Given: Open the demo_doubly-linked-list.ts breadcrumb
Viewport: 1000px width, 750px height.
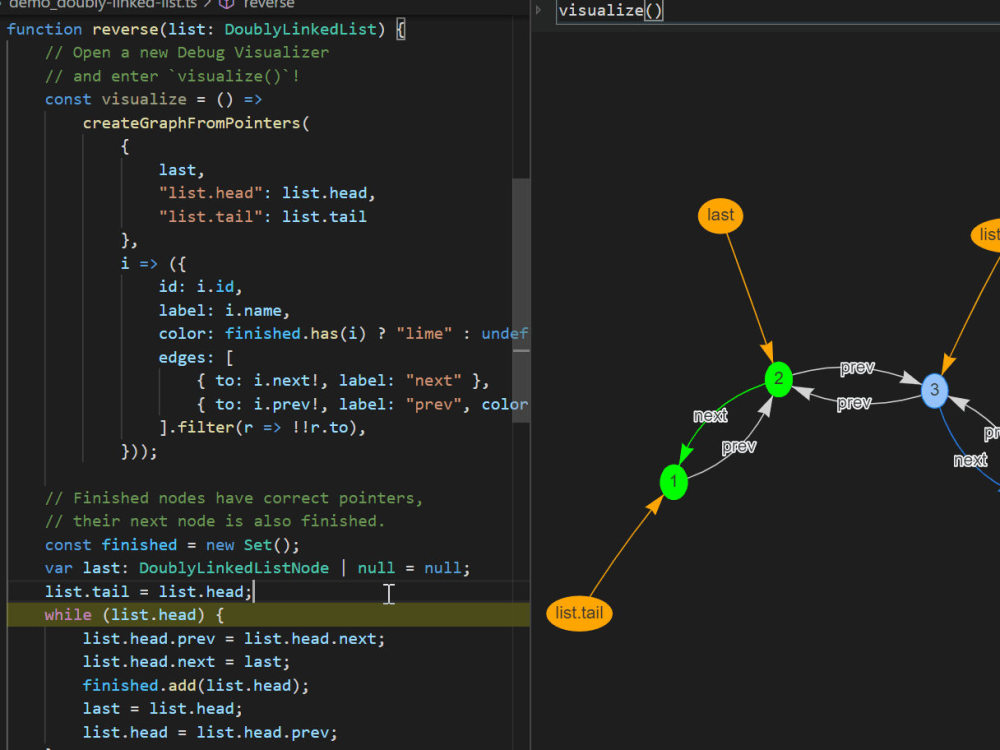Looking at the screenshot, I should tap(102, 4).
